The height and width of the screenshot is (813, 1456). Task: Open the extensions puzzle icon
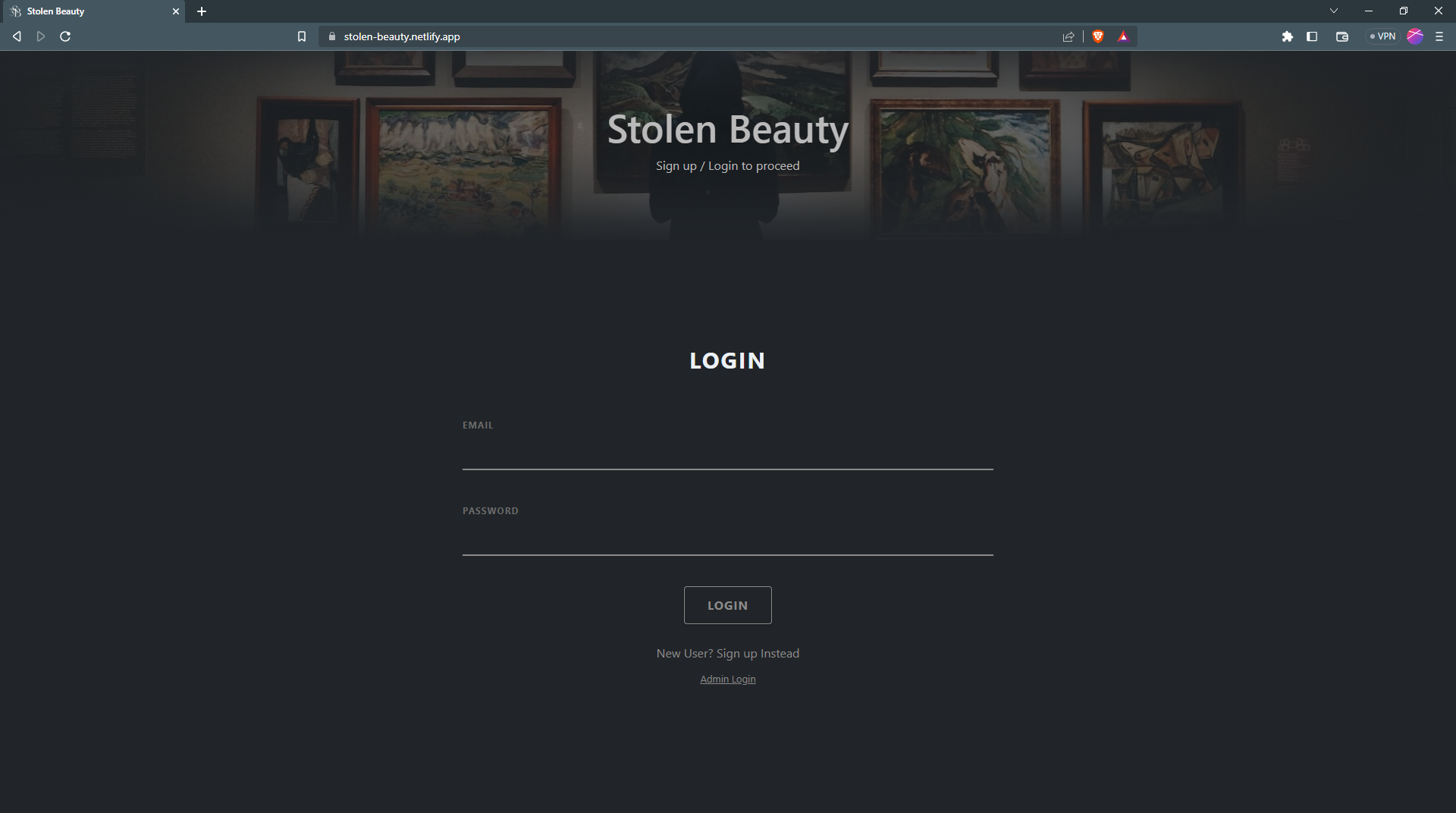pyautogui.click(x=1288, y=36)
